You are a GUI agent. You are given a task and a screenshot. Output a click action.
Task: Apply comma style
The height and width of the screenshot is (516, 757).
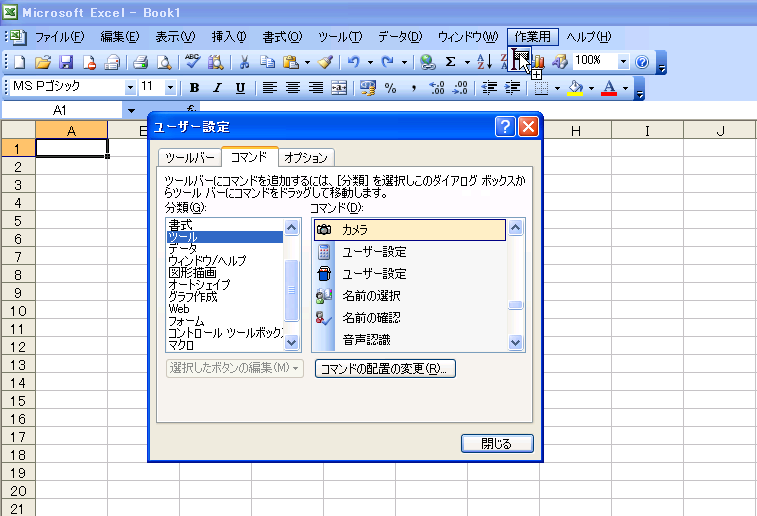[x=414, y=88]
